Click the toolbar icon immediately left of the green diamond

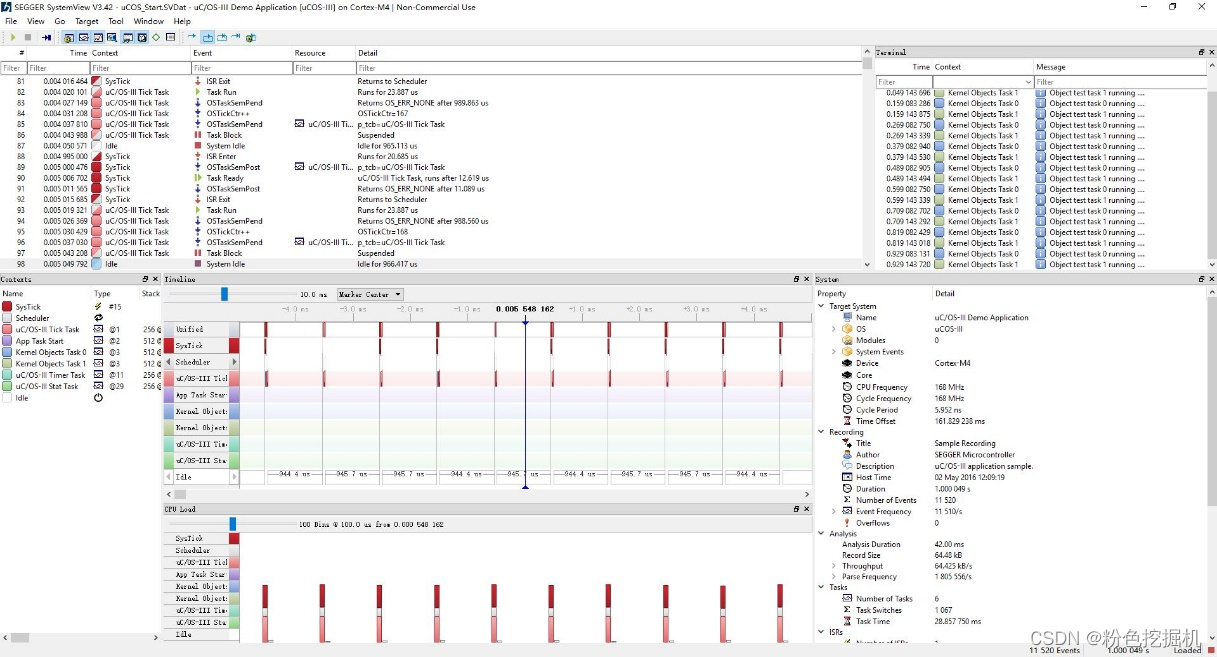click(142, 37)
